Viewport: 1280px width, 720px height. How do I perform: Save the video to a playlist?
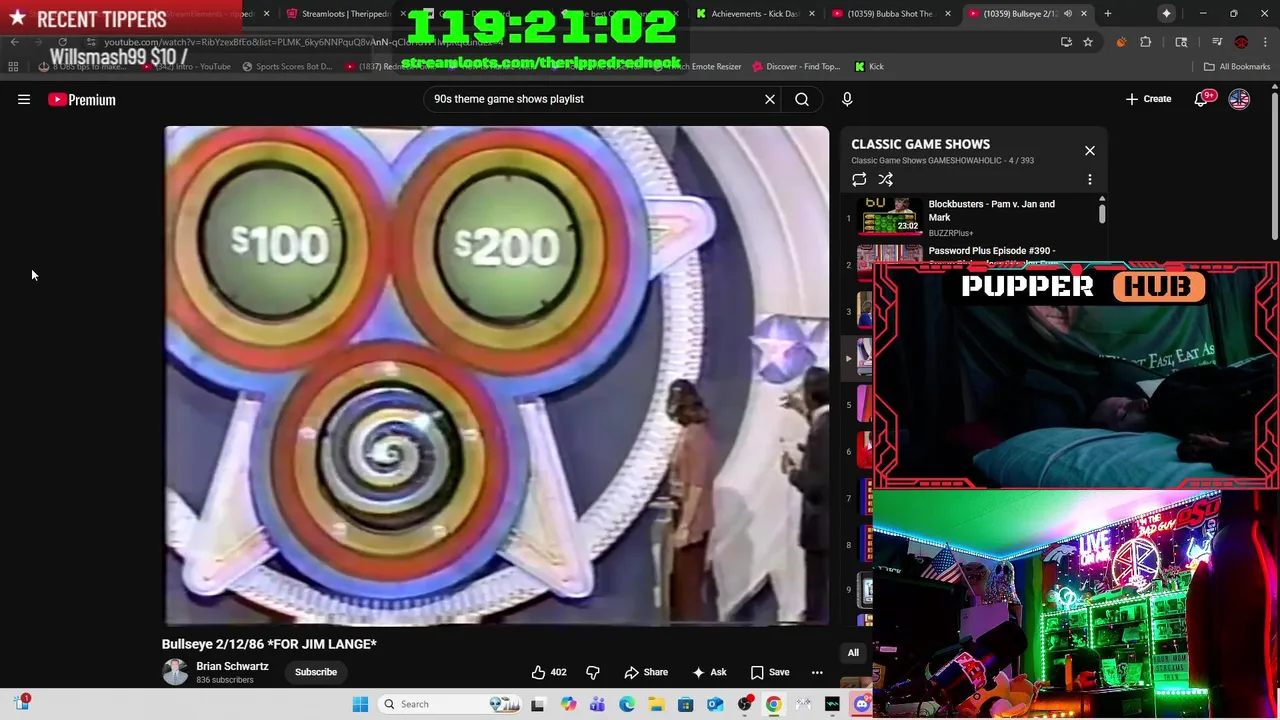(x=770, y=672)
